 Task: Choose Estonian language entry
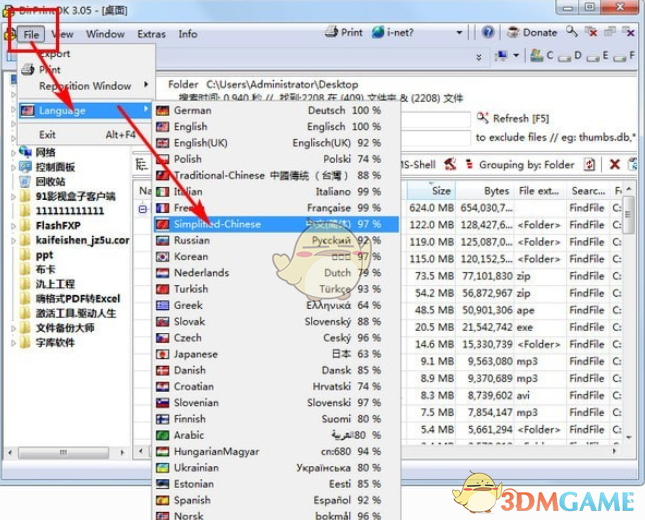click(x=275, y=484)
